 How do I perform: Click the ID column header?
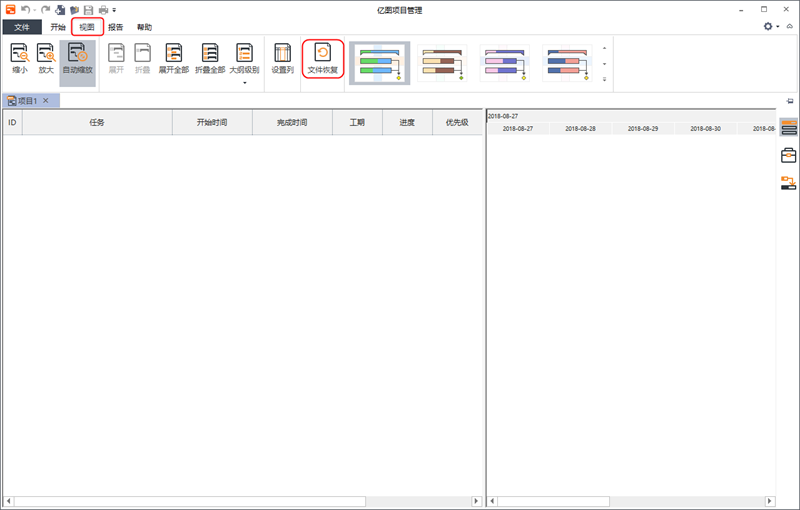click(12, 122)
